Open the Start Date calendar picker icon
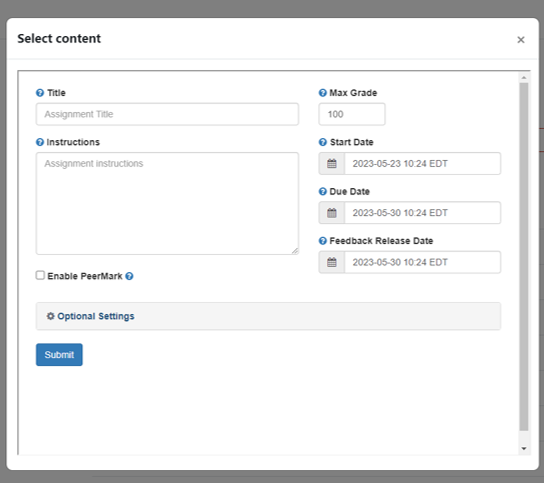The image size is (544, 483). pyautogui.click(x=332, y=163)
